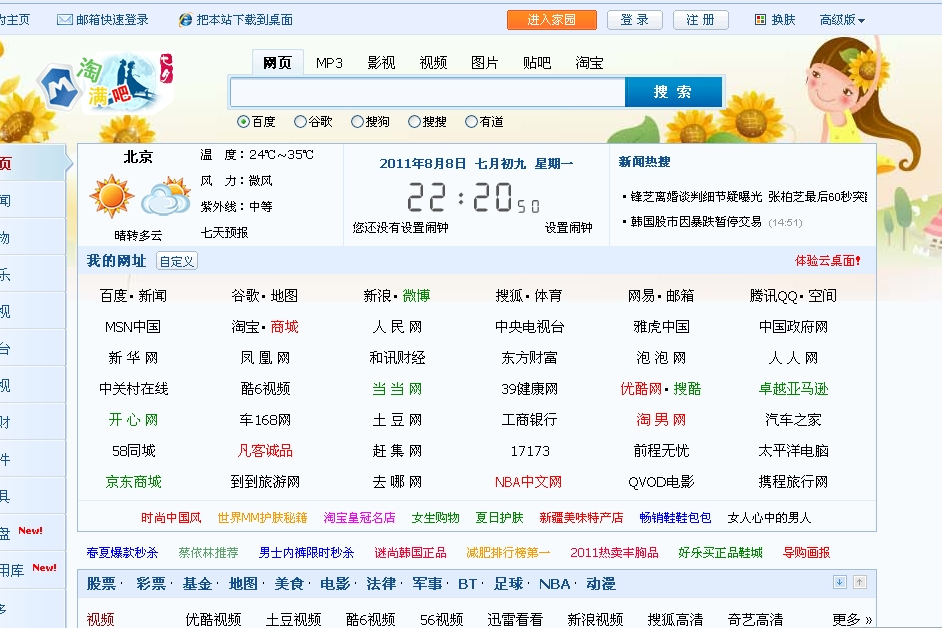
Task: Click the 淘满吧 site logo
Action: (106, 84)
